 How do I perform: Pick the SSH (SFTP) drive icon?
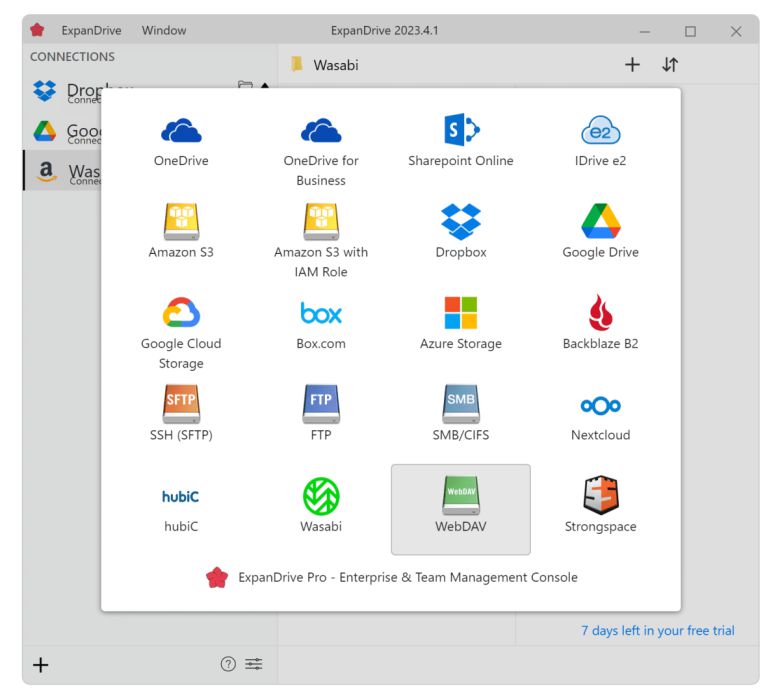pos(181,404)
